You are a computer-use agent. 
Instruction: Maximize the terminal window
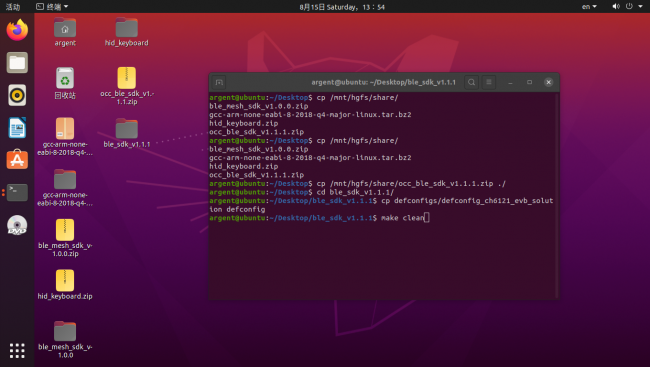pos(529,82)
